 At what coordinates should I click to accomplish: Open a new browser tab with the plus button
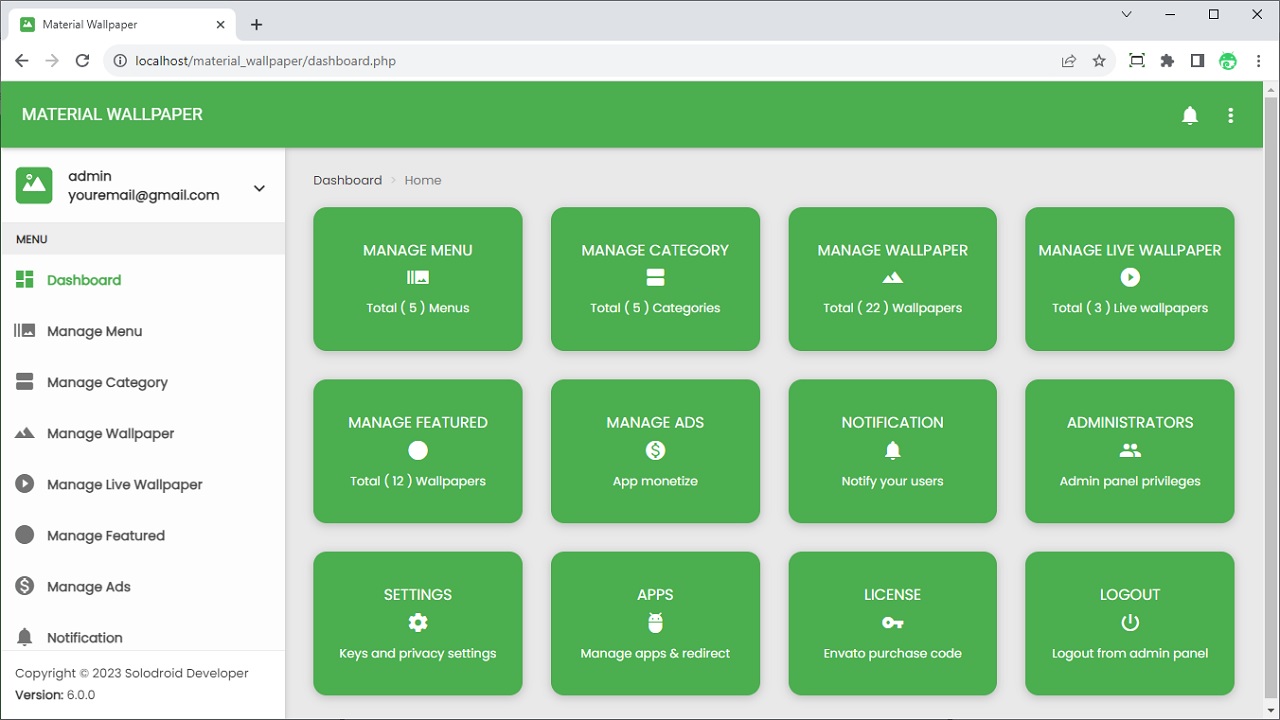point(256,24)
